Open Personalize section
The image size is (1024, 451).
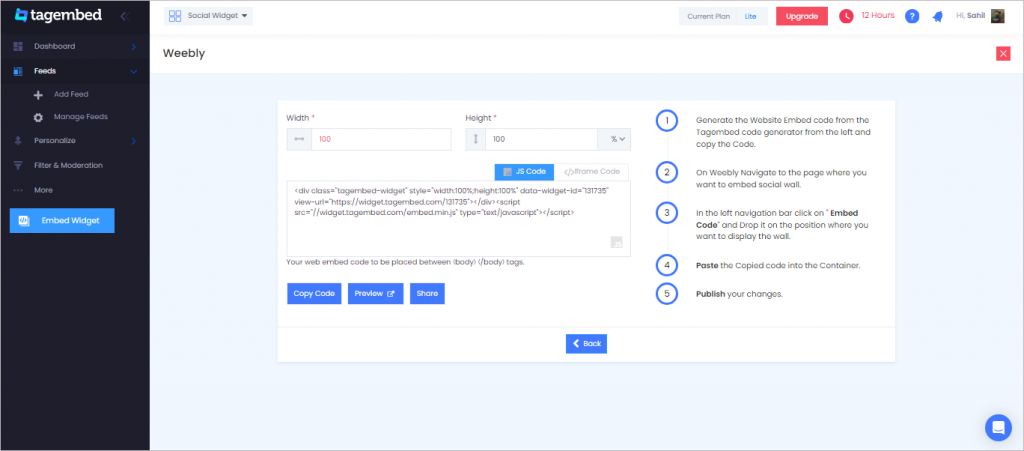pos(55,140)
